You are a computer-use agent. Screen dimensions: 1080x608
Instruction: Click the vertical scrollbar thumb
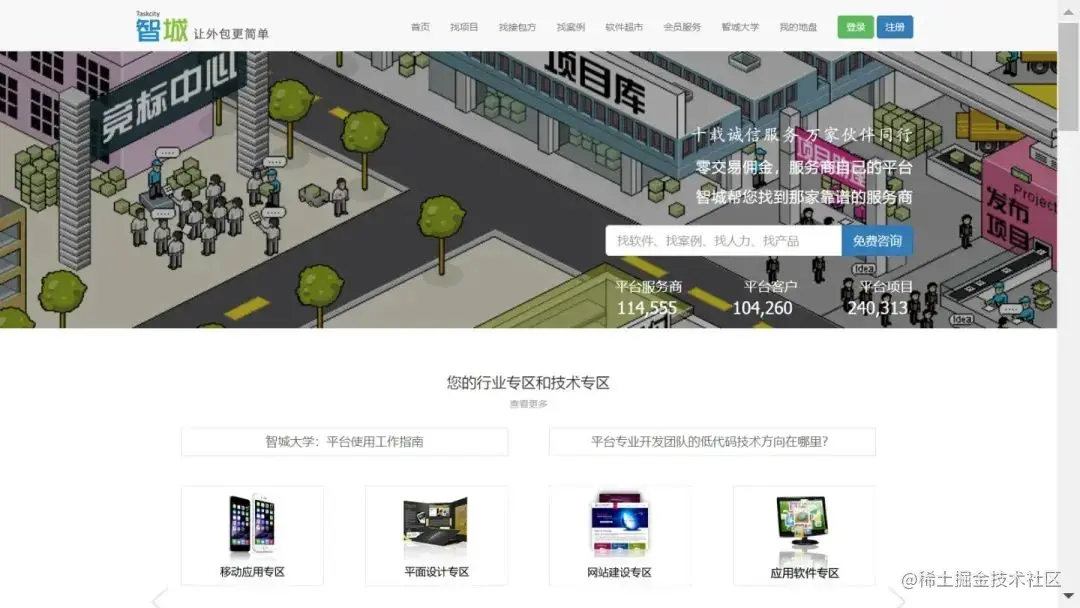coord(1068,76)
